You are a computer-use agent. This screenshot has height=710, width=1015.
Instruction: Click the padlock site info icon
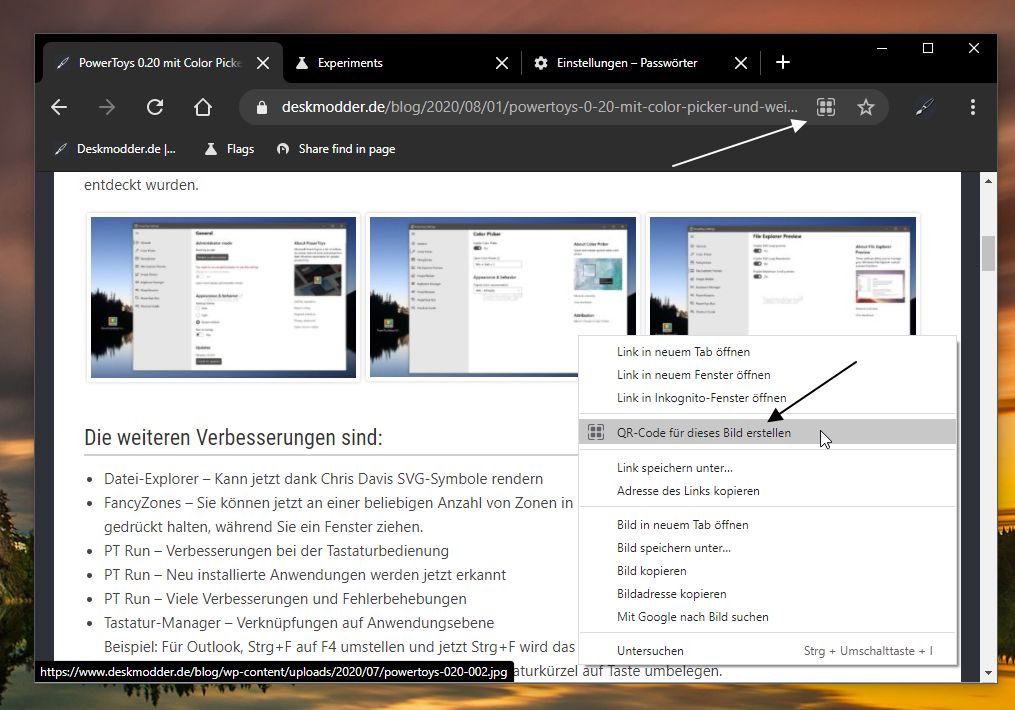(262, 107)
